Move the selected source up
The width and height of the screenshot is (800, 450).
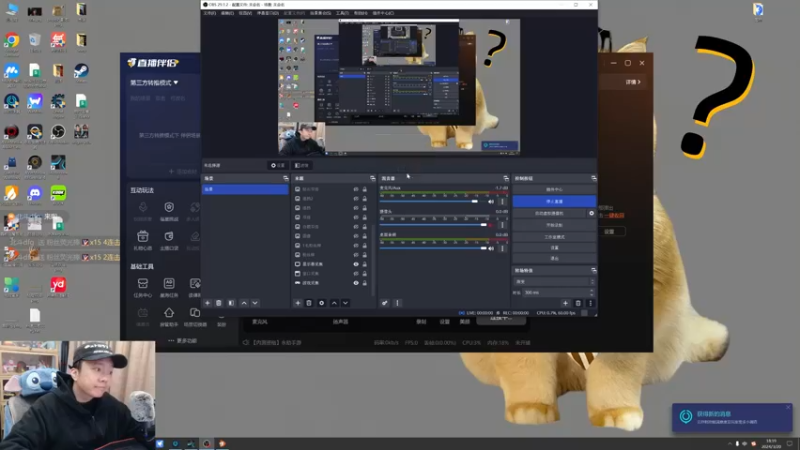click(x=334, y=303)
